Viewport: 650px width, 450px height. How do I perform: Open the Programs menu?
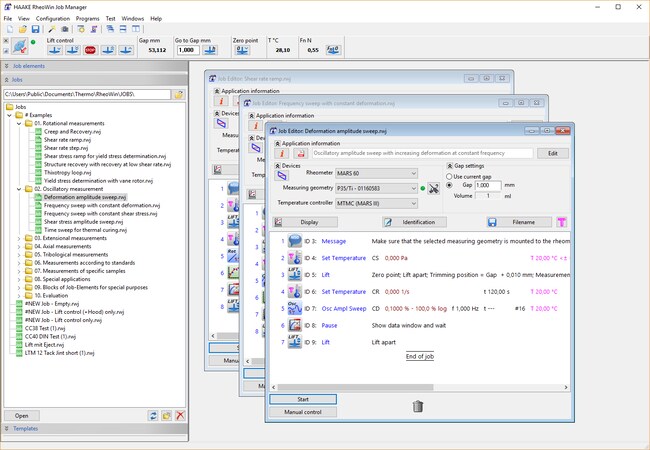pos(87,18)
